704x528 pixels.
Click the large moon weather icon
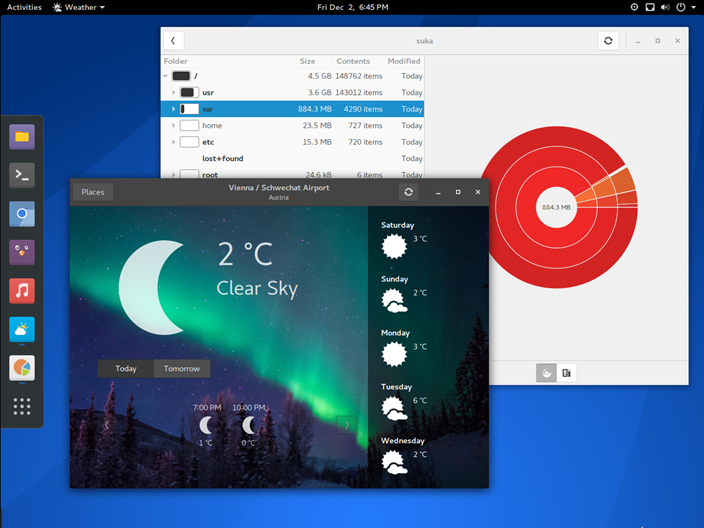152,287
